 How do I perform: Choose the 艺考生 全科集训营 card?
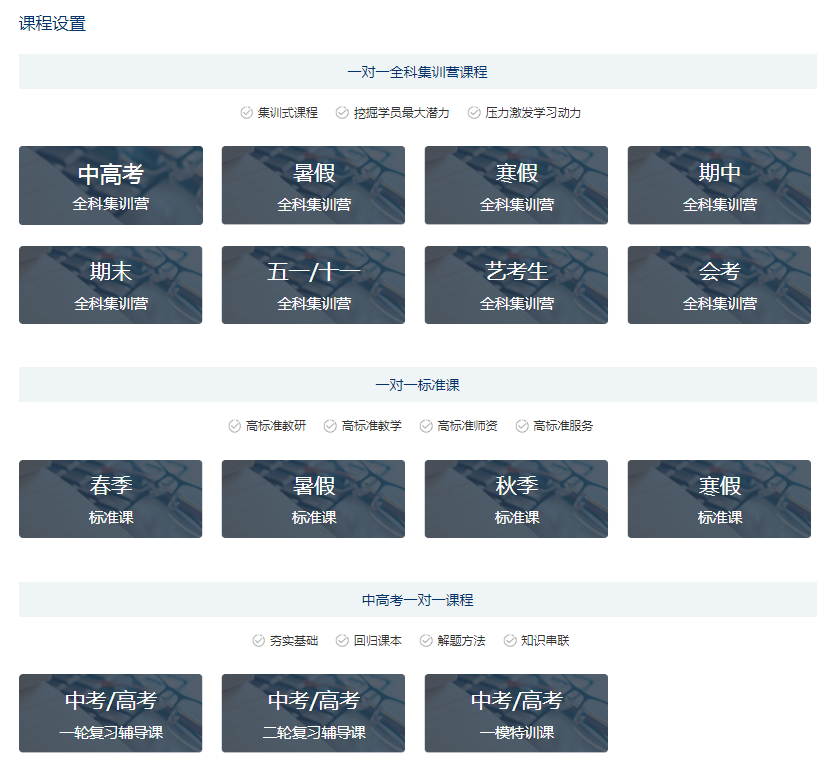pos(516,285)
